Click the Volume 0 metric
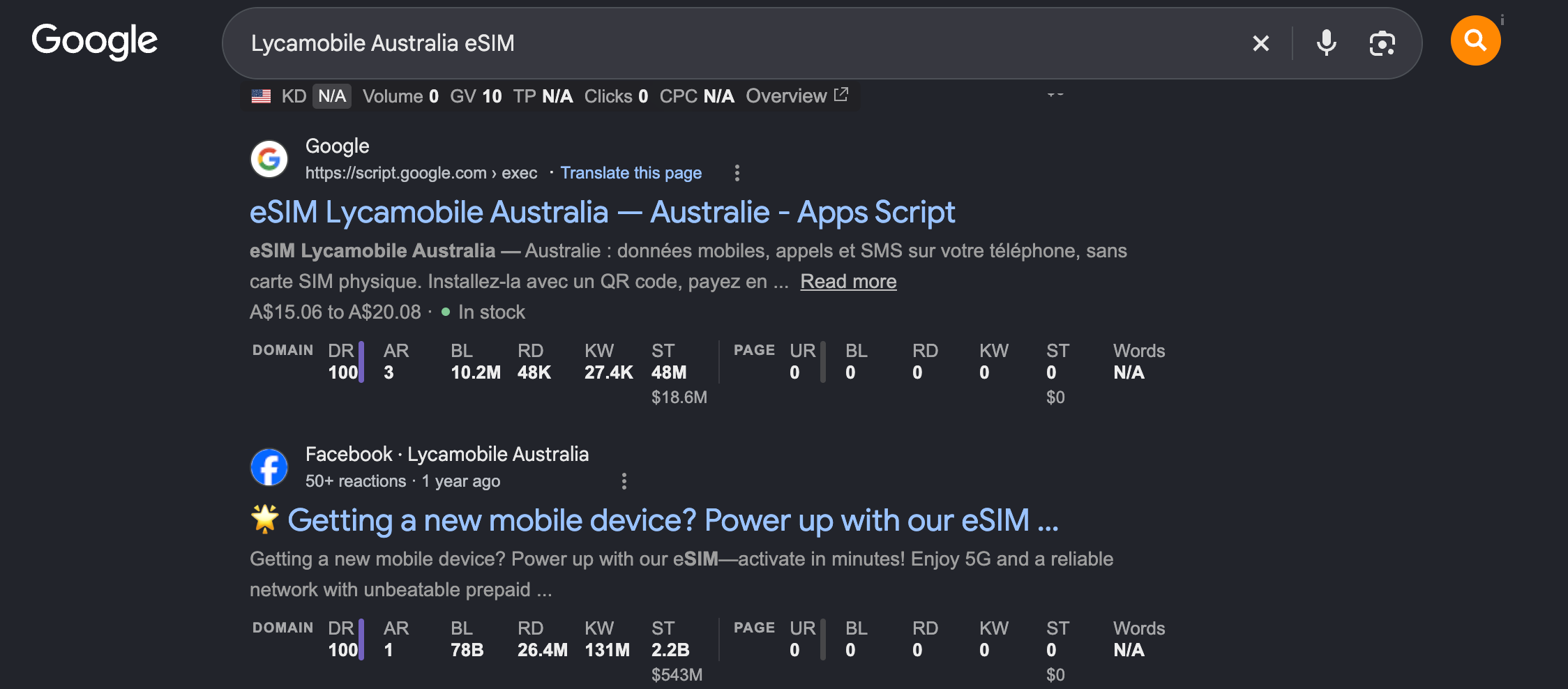 400,96
